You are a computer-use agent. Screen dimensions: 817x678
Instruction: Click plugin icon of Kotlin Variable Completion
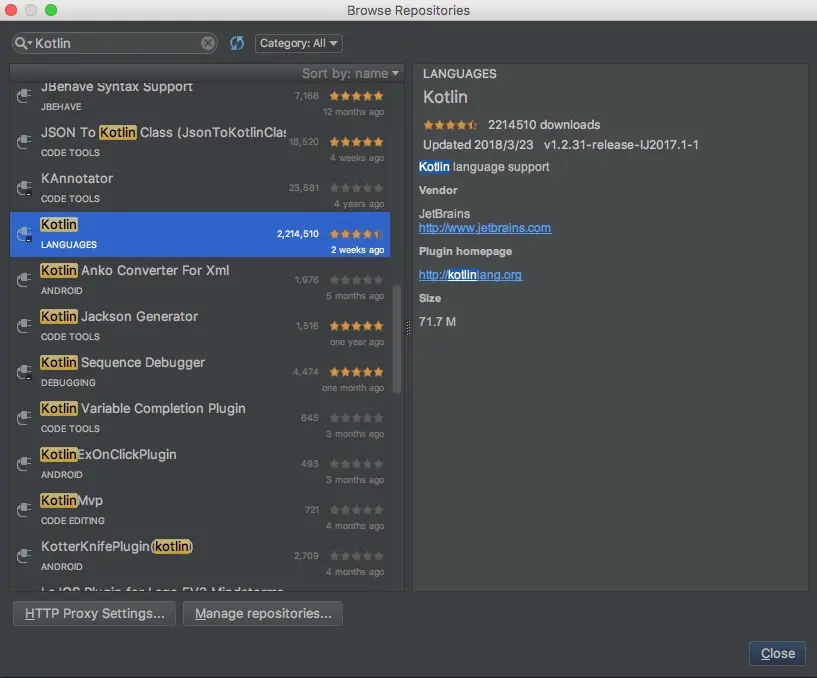pyautogui.click(x=24, y=418)
